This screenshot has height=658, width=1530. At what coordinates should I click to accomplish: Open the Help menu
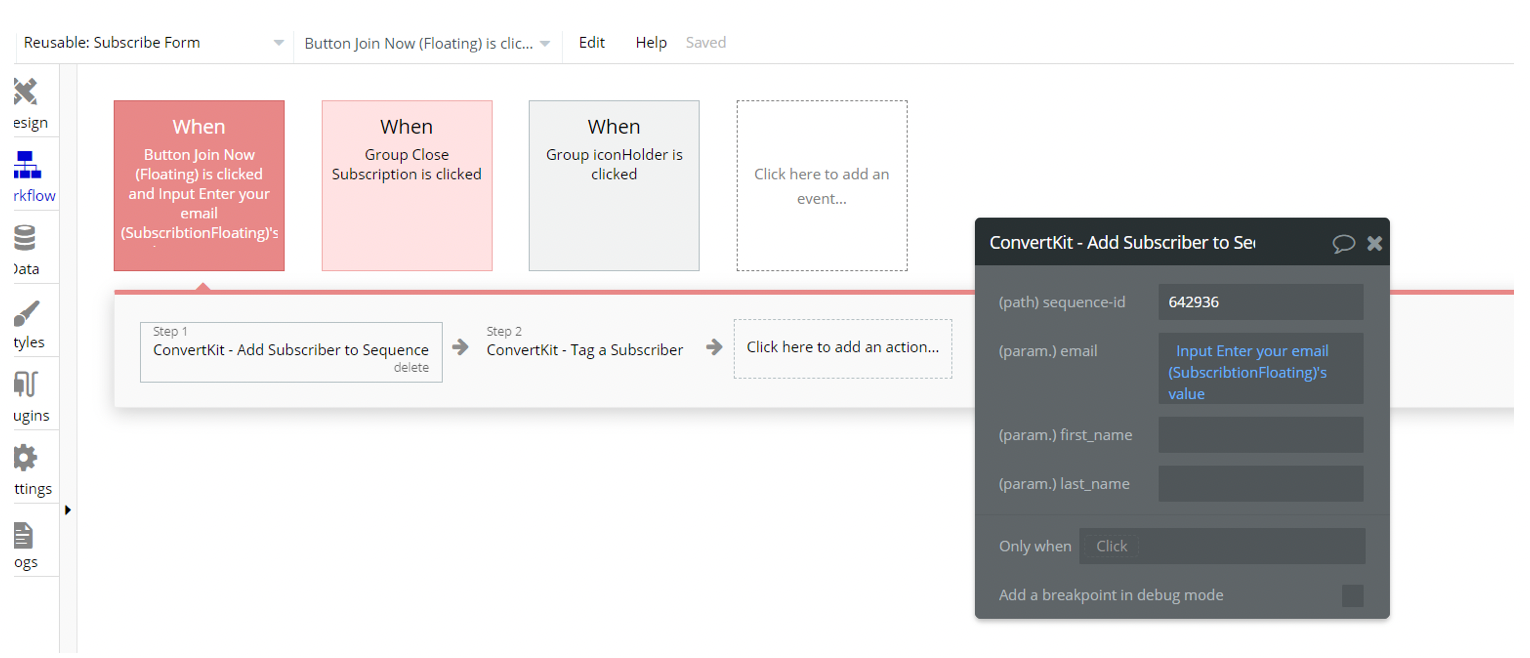[x=651, y=42]
